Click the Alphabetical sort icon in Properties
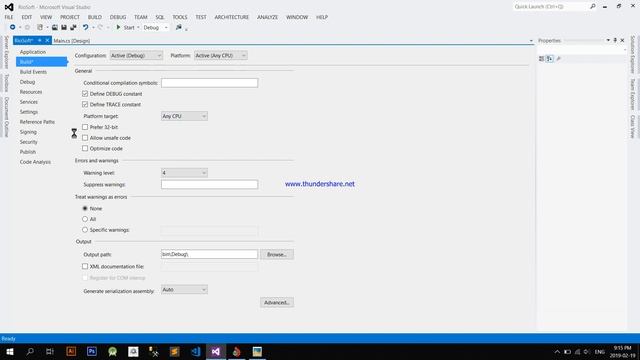Viewport: 640px width, 360px height. pyautogui.click(x=550, y=59)
